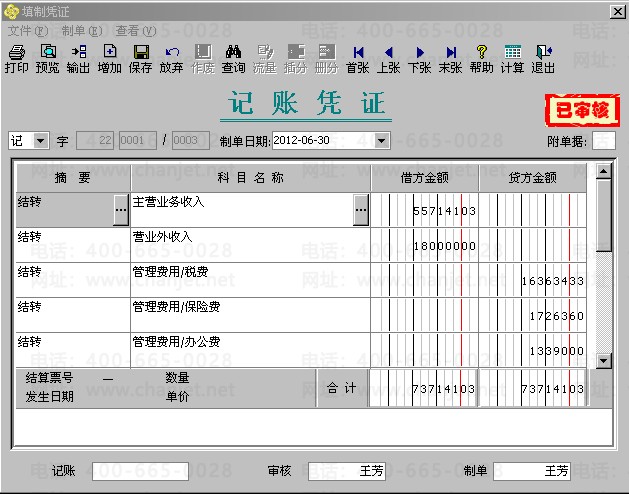Open the 文件 menu
This screenshot has height=494, width=629.
pyautogui.click(x=20, y=31)
